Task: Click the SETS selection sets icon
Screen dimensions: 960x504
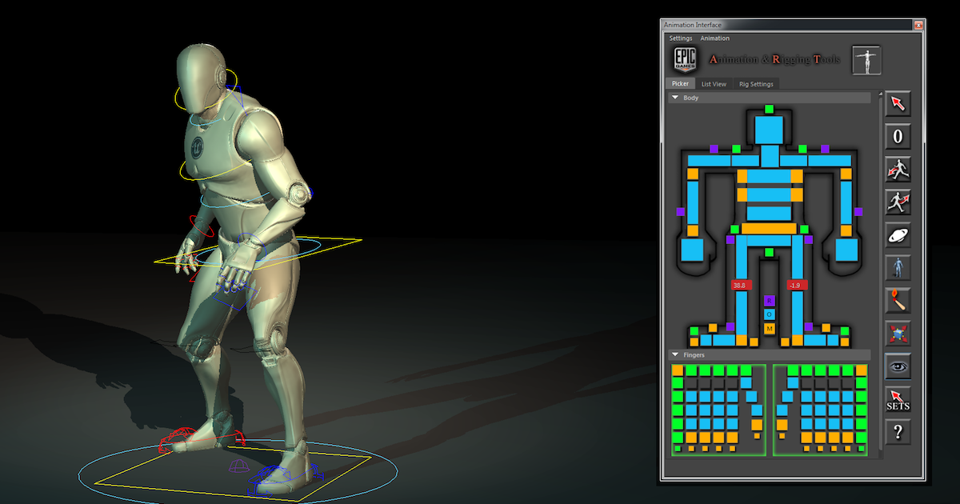Action: coord(898,400)
